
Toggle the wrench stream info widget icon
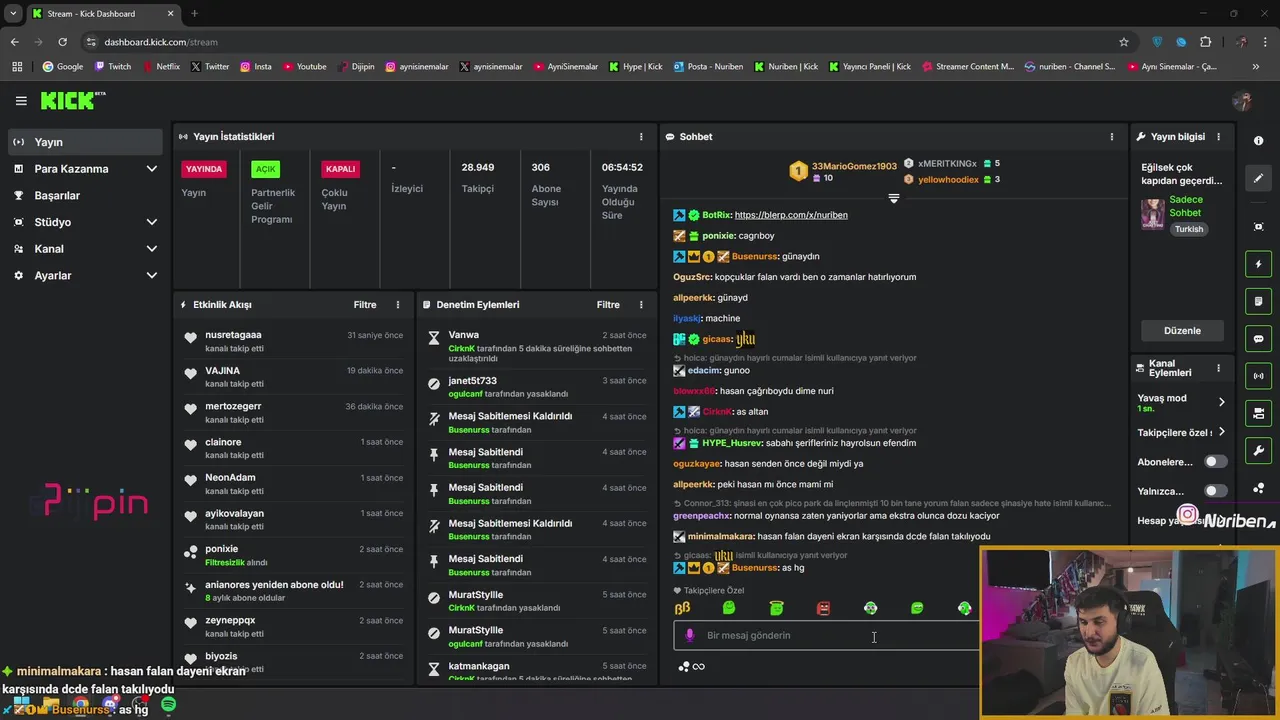point(1258,451)
